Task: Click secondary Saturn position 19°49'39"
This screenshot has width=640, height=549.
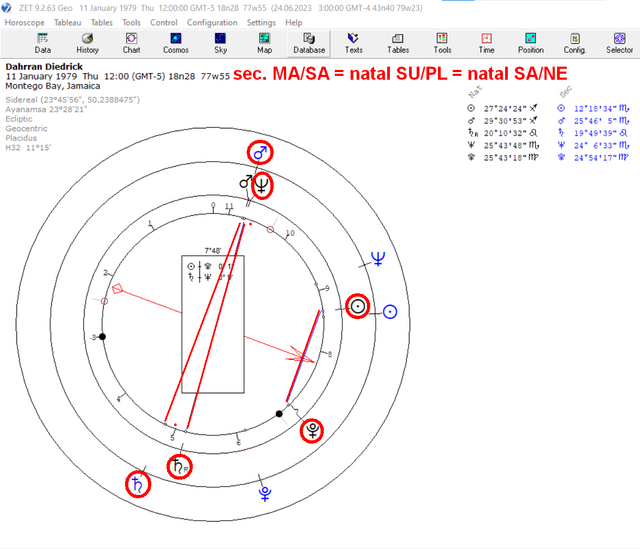Action: [x=595, y=133]
